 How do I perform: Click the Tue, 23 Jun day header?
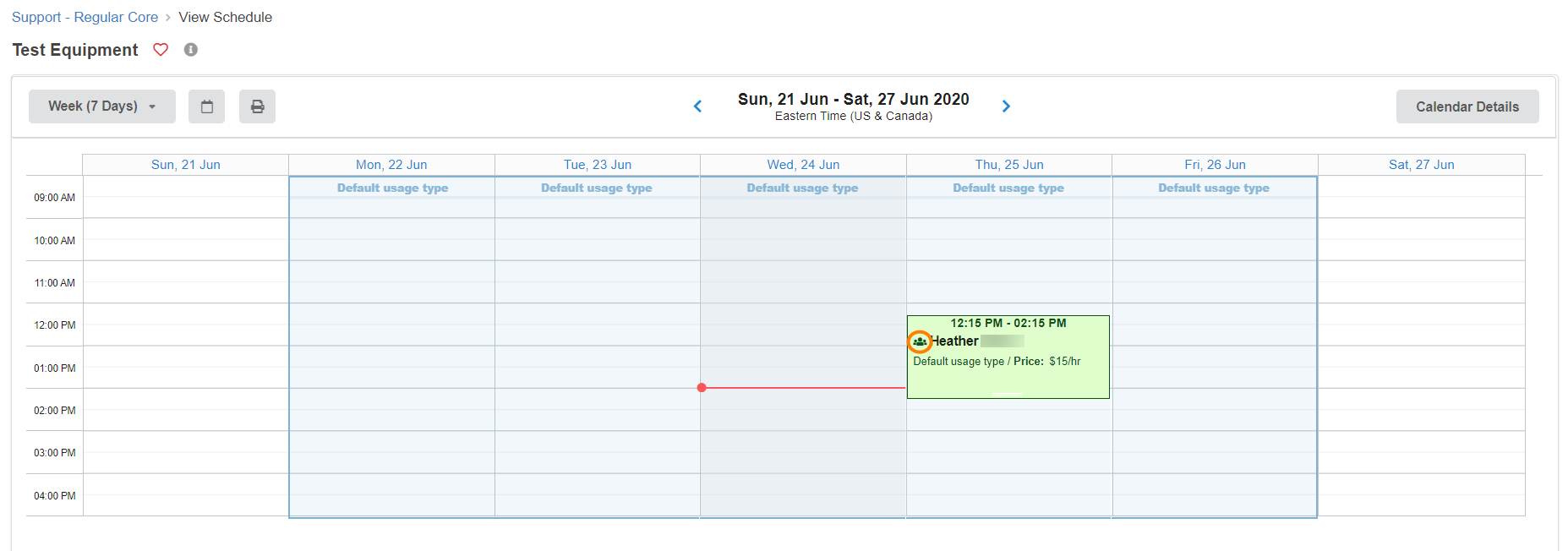(x=598, y=165)
